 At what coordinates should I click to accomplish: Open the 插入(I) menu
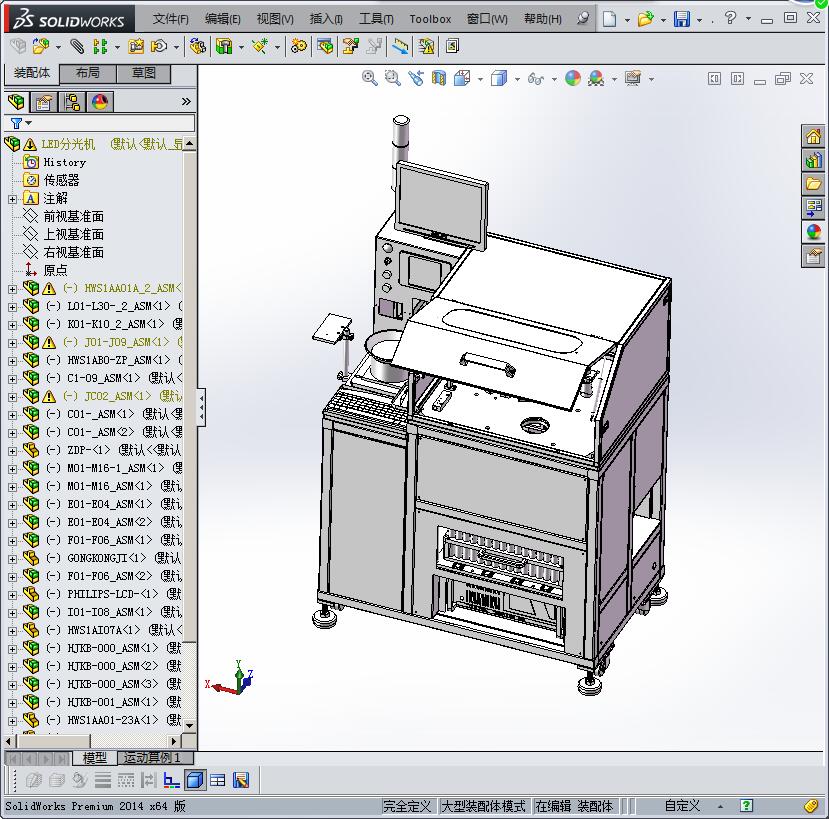point(326,19)
